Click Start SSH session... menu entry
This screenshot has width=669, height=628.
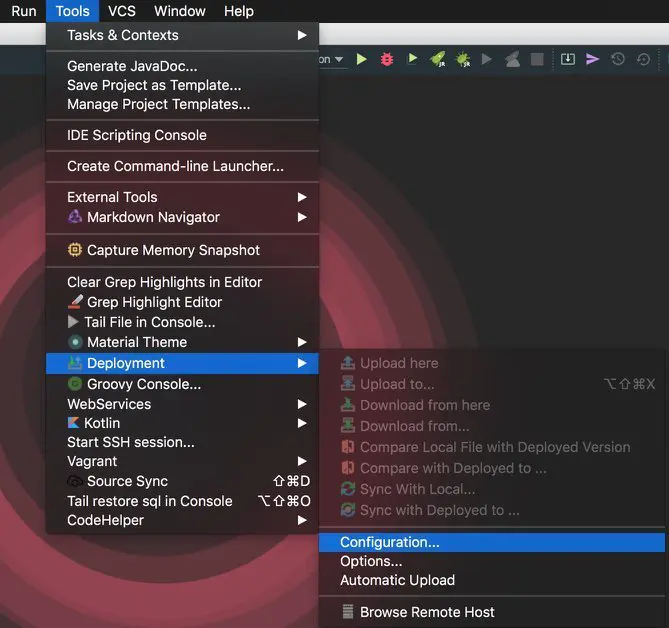[x=131, y=442]
